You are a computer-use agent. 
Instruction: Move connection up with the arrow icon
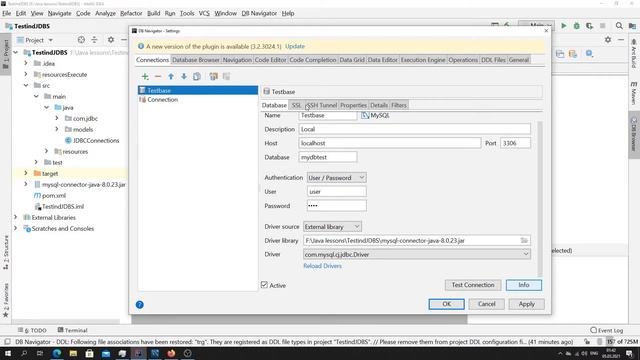[171, 76]
